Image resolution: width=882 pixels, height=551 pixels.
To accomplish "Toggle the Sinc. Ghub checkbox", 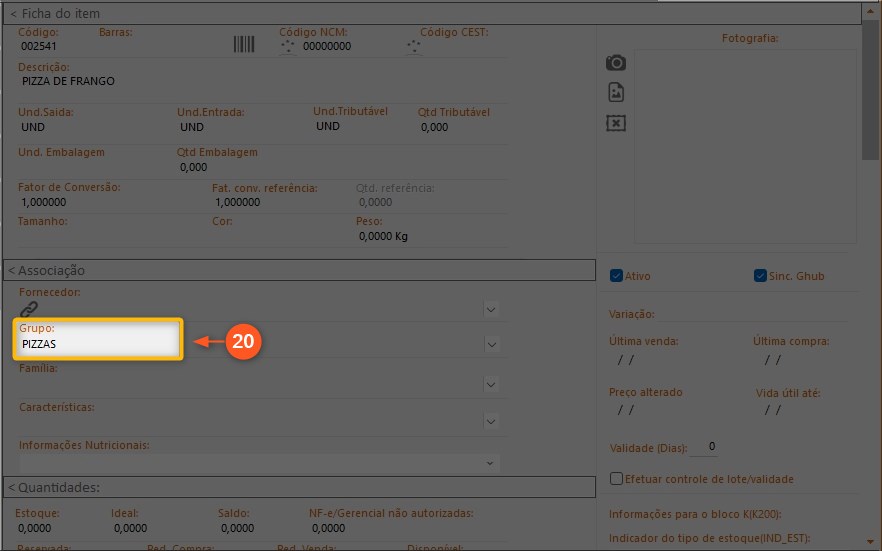I will pos(760,276).
